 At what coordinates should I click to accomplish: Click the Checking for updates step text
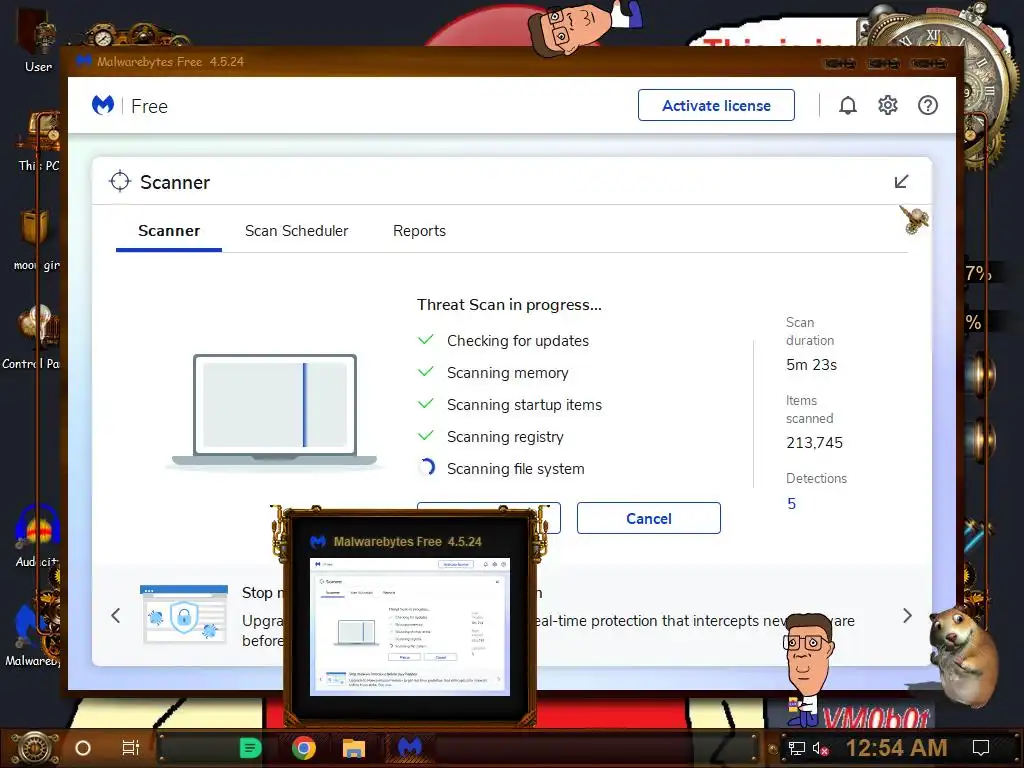click(518, 341)
